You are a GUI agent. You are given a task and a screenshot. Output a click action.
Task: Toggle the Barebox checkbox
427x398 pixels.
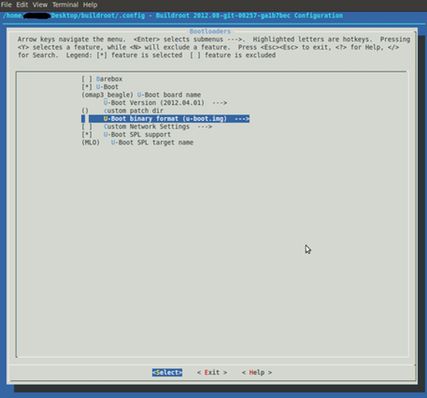pyautogui.click(x=87, y=79)
